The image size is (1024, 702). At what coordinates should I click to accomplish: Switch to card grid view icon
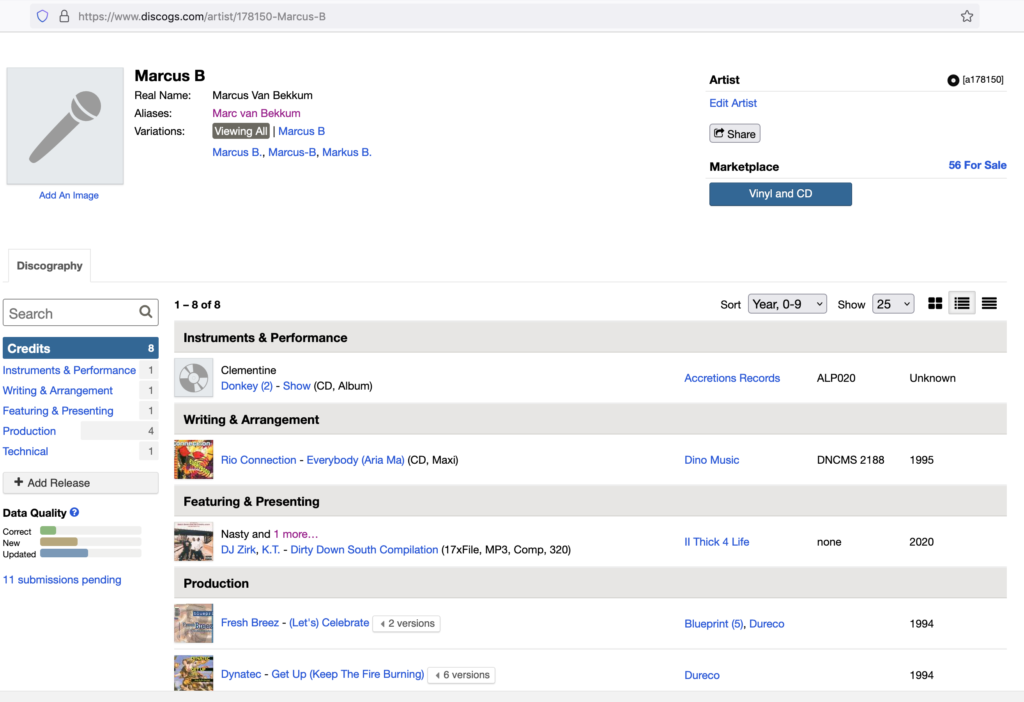(x=935, y=304)
